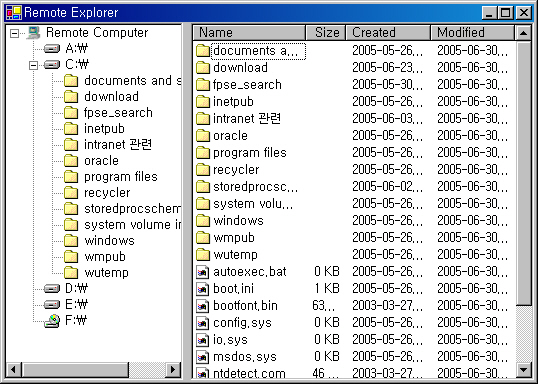This screenshot has width=538, height=384.
Task: Click the tree scroll left arrow
Action: tap(14, 370)
